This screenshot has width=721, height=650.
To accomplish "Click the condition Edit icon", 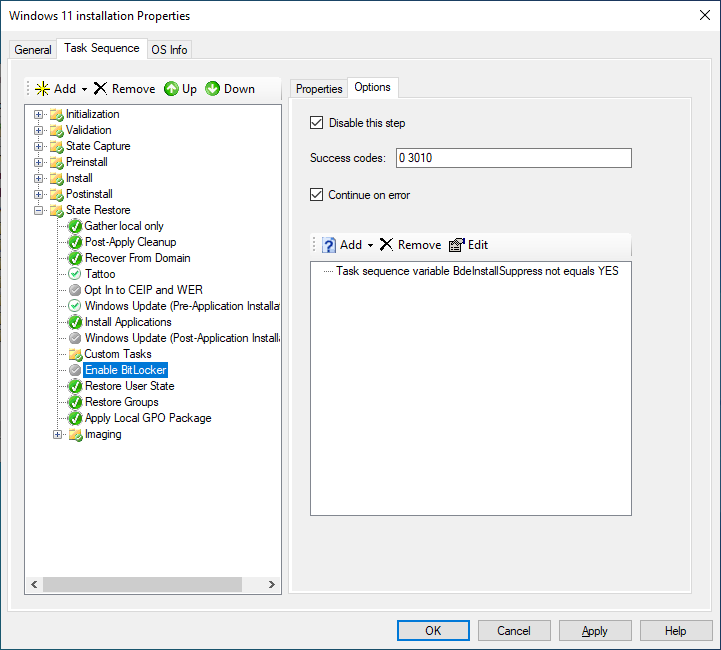I will (x=457, y=245).
